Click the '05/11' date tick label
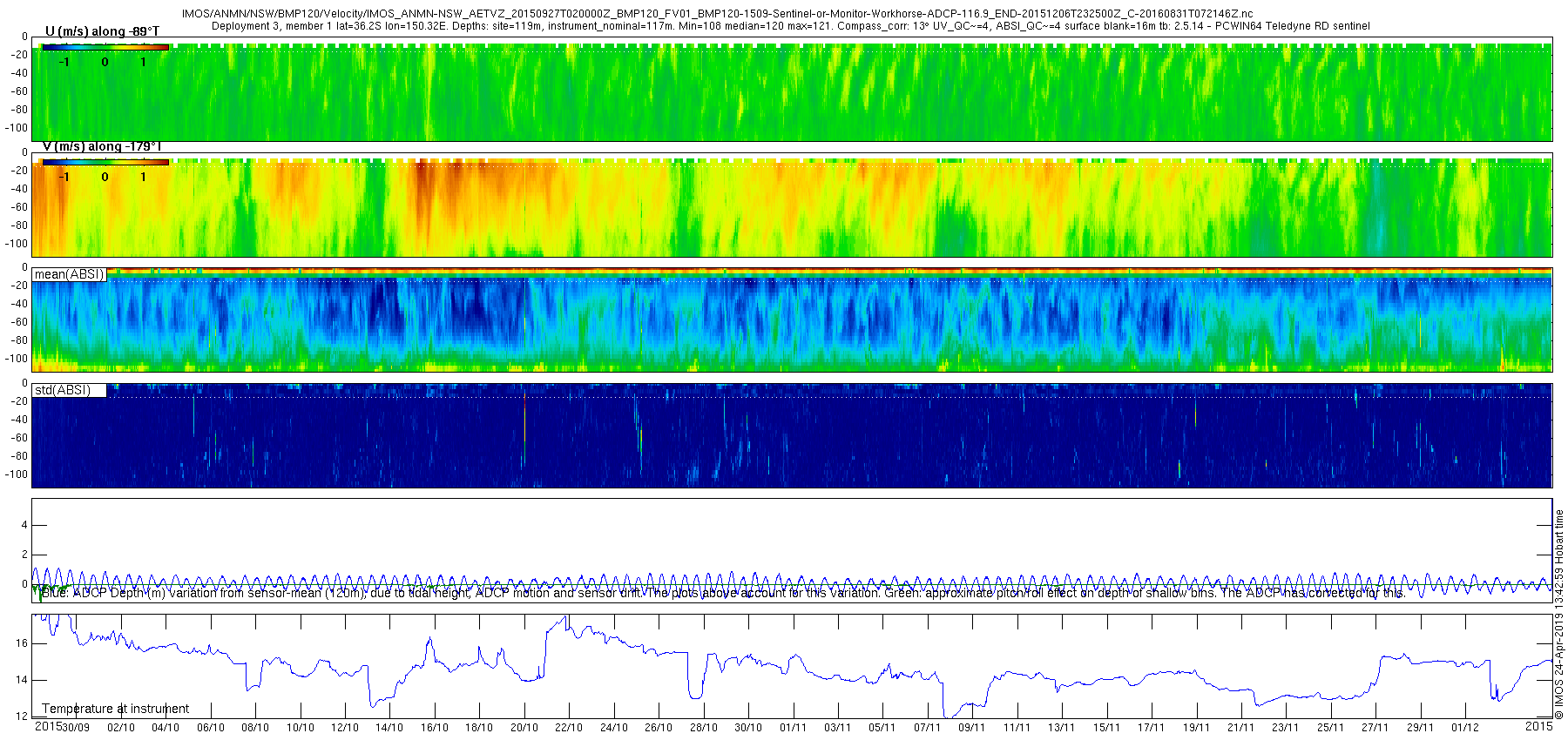This screenshot has height=740, width=1568. 882,728
